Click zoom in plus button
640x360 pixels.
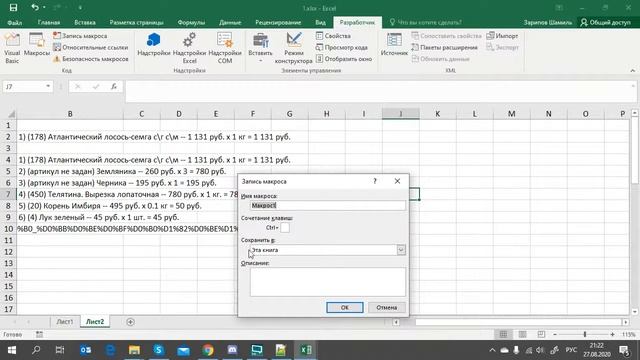(612, 334)
